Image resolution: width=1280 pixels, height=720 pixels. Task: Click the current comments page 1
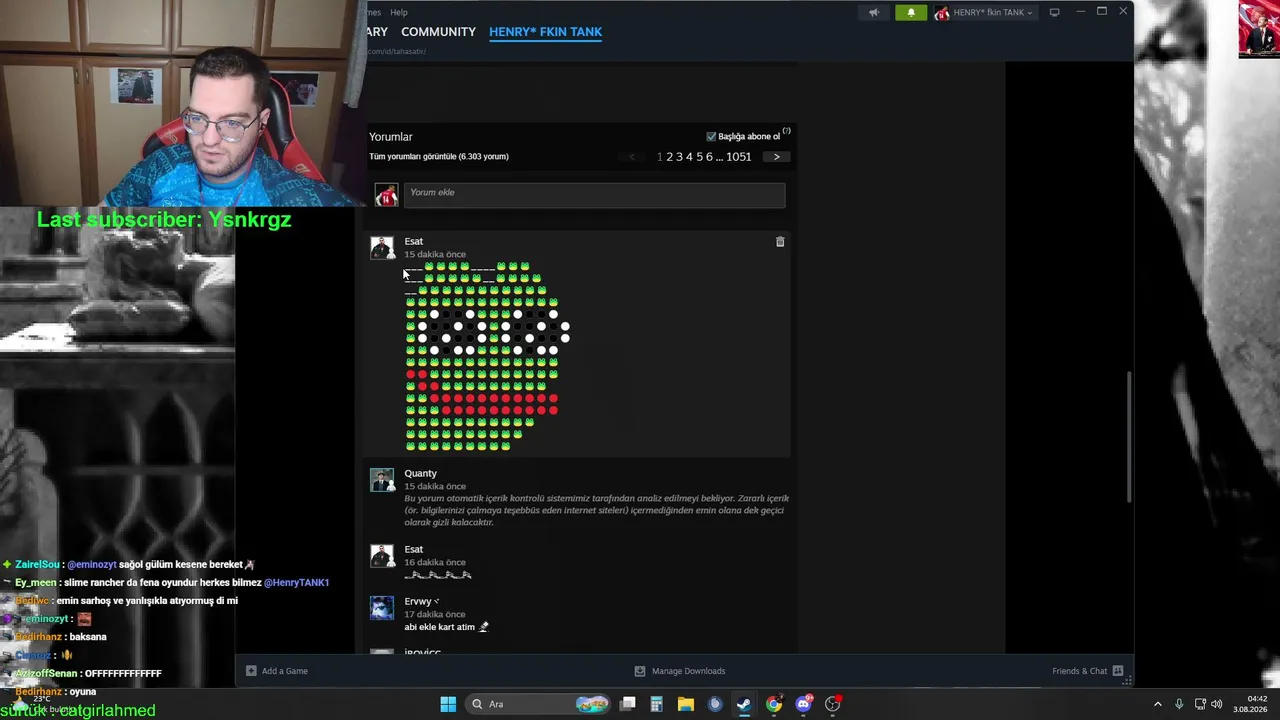coord(660,157)
